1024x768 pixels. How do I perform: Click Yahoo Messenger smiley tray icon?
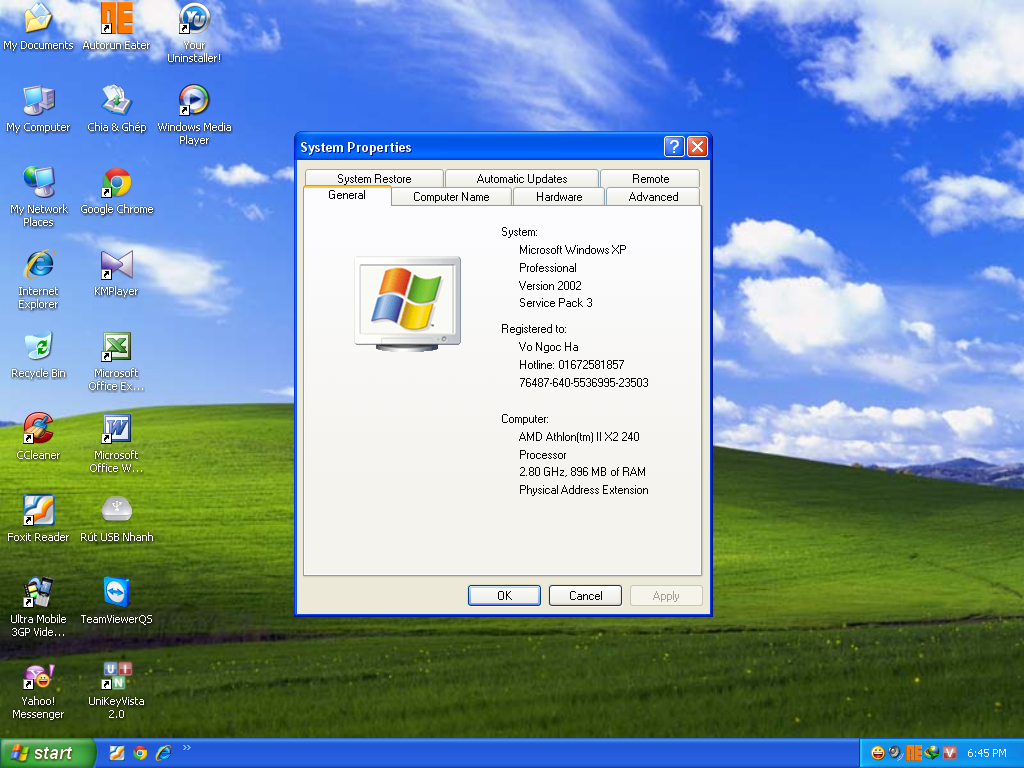point(878,753)
